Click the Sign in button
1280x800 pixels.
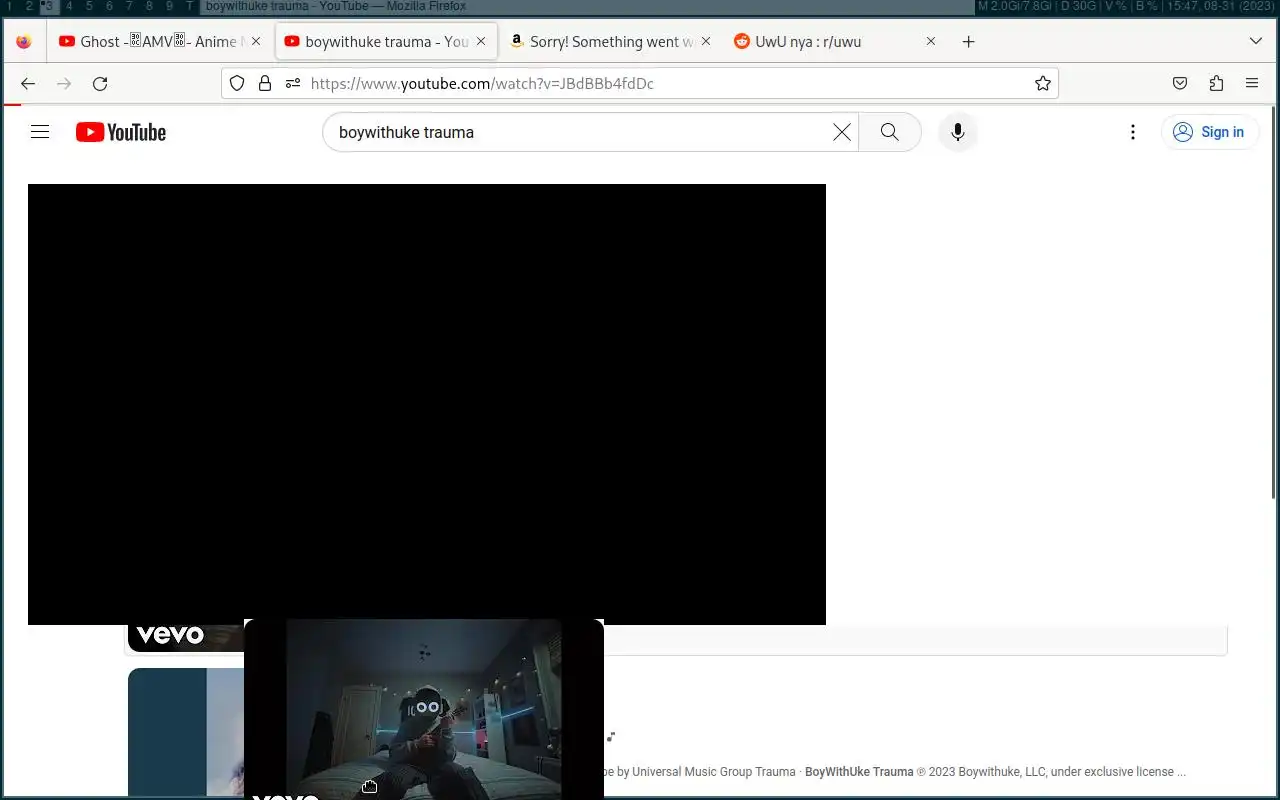point(1210,132)
